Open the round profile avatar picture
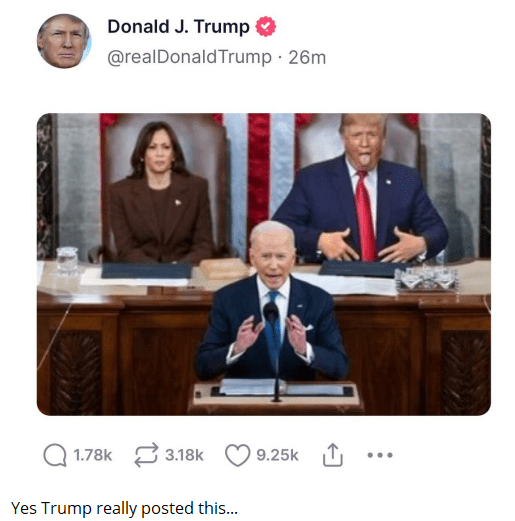Image resolution: width=515 pixels, height=521 pixels. (x=64, y=41)
